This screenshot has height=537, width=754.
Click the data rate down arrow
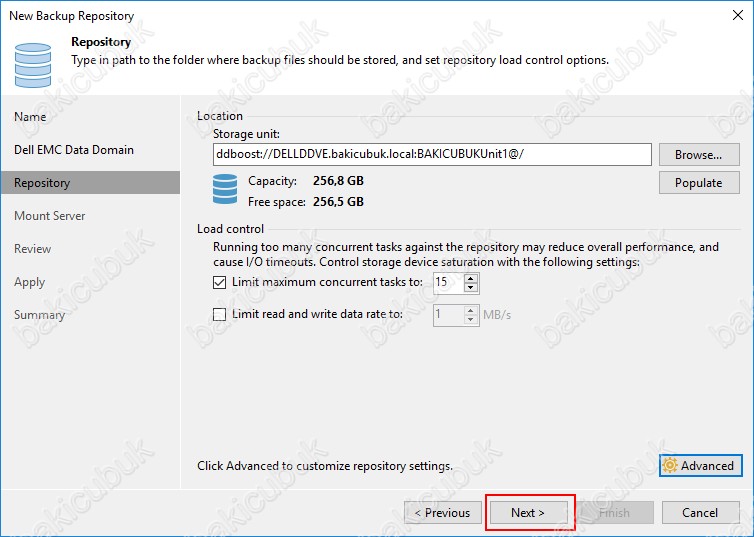[x=471, y=320]
